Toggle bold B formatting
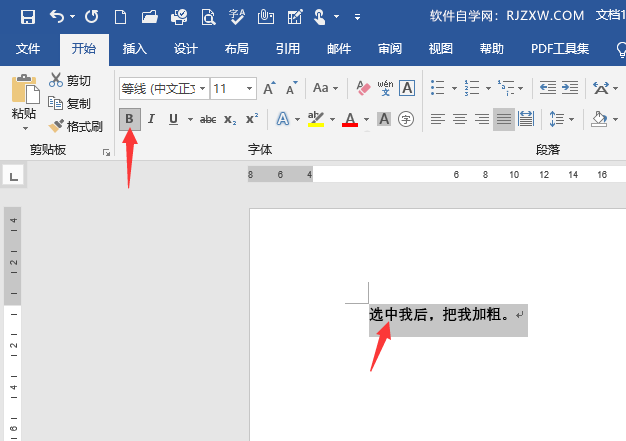 129,119
